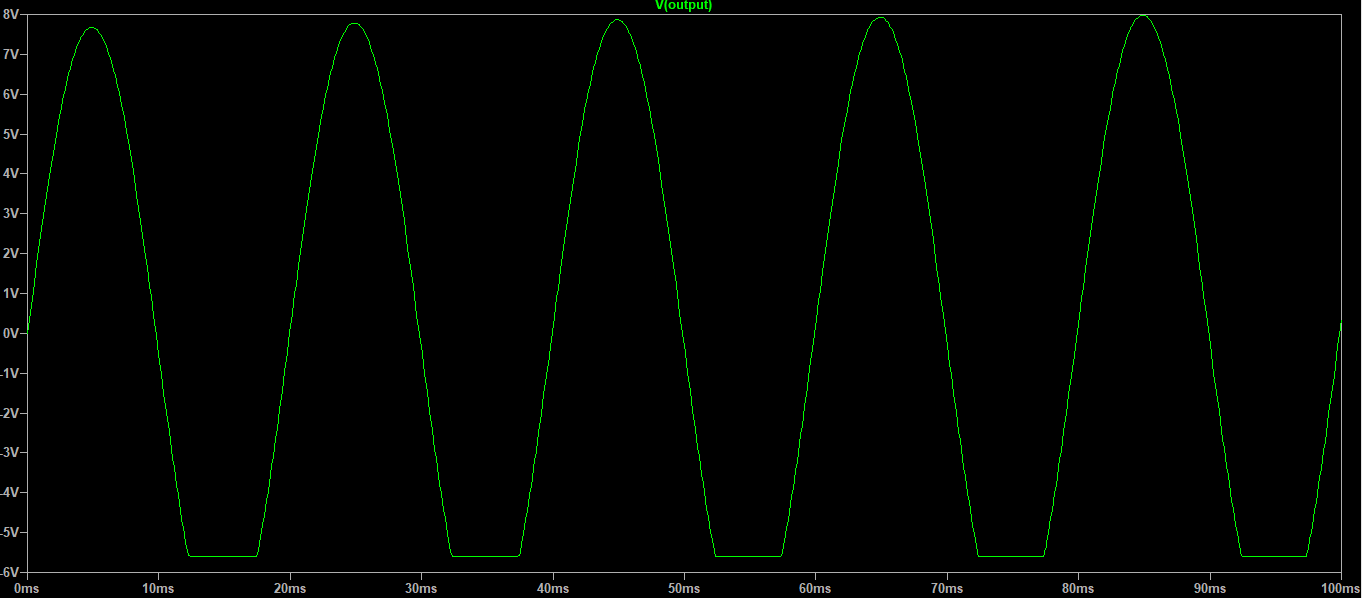Select the -1V vertical axis label

(x=10, y=373)
